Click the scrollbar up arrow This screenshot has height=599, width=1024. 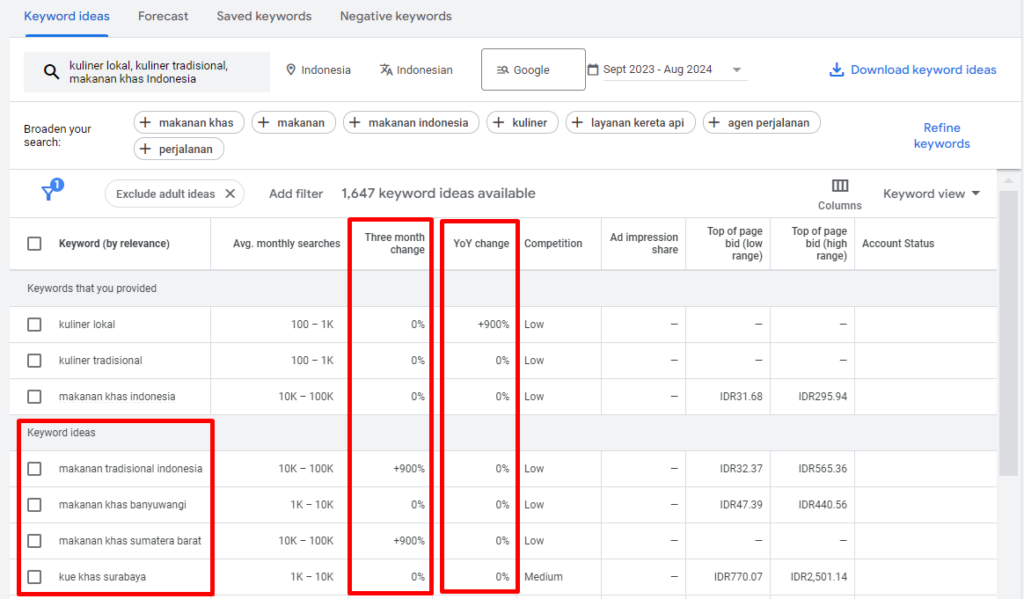(1009, 180)
